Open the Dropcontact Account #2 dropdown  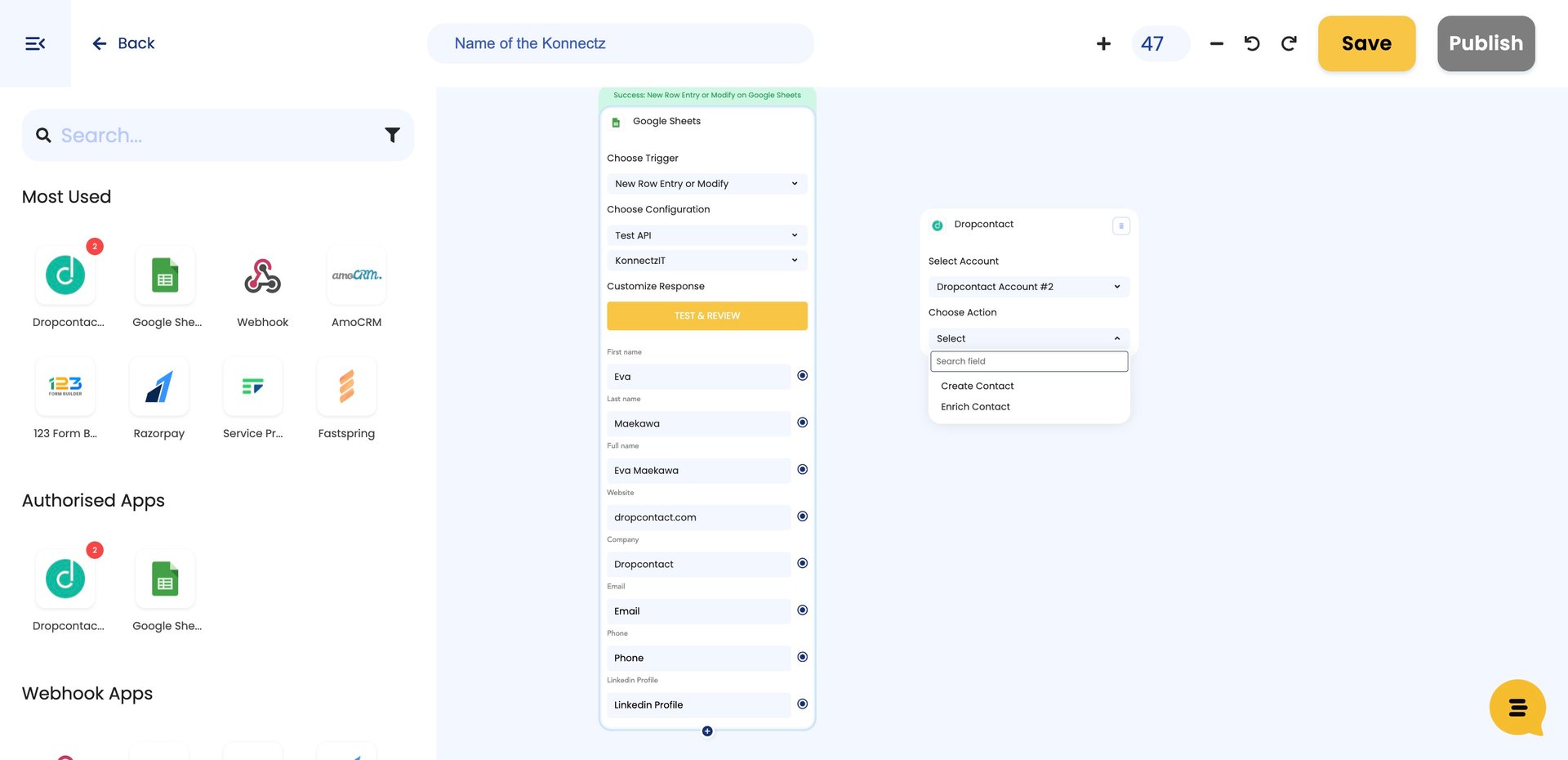pos(1029,287)
